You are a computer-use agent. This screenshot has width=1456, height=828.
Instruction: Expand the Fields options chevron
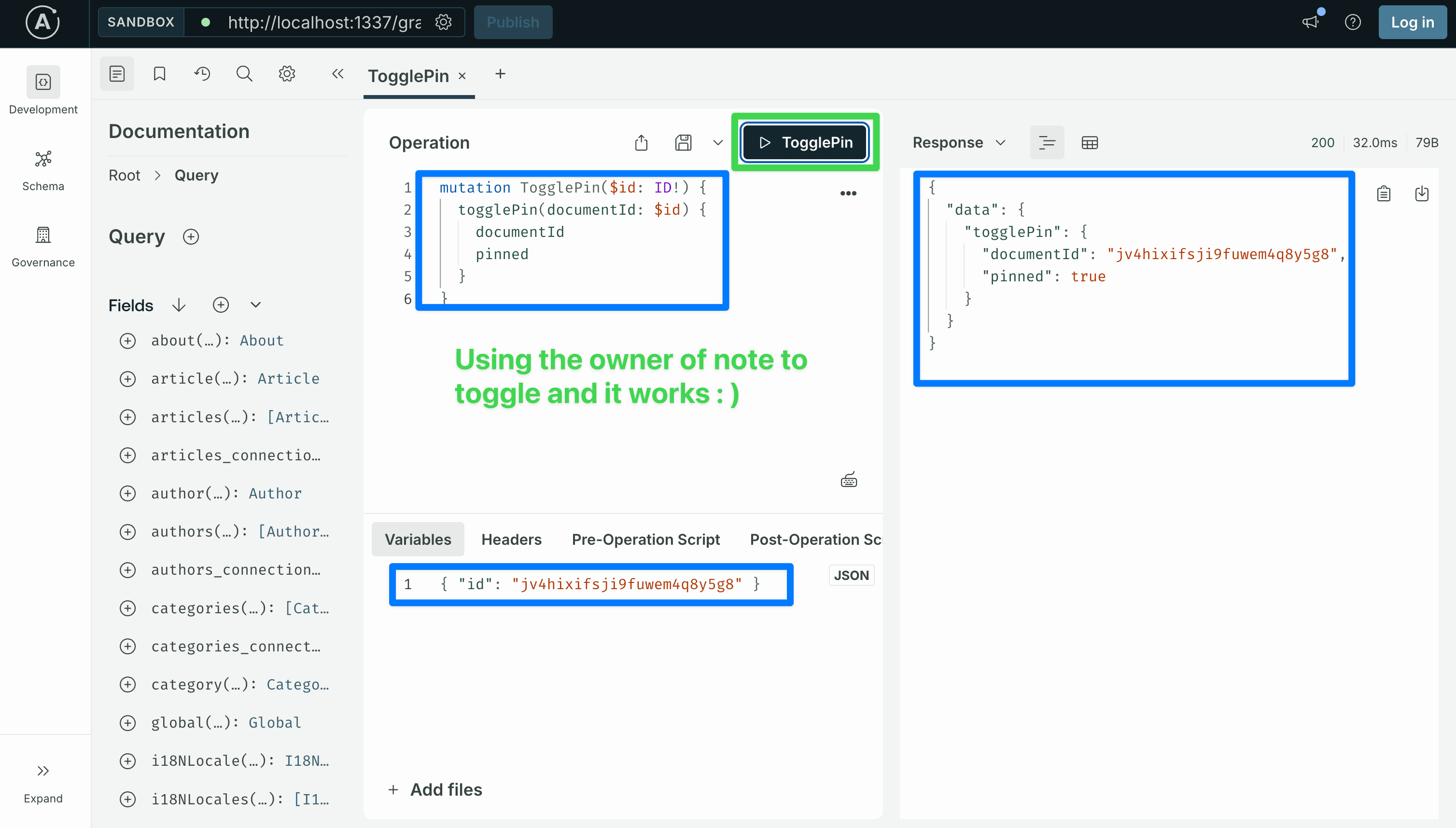point(255,305)
